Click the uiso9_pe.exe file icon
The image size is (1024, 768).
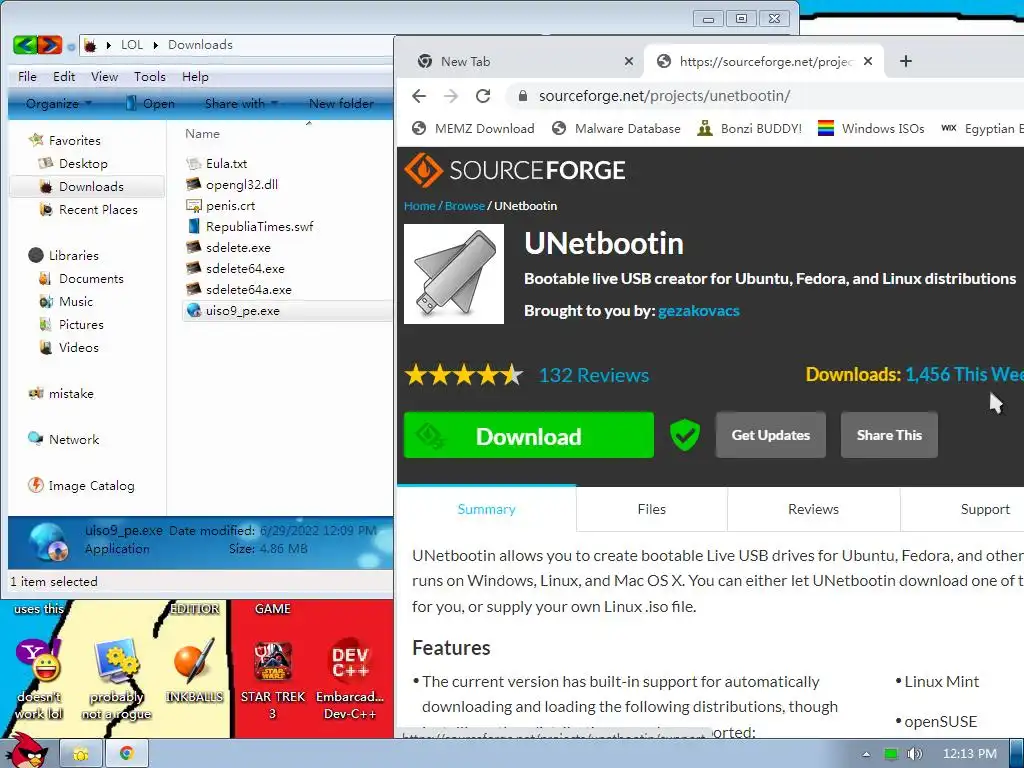193,310
